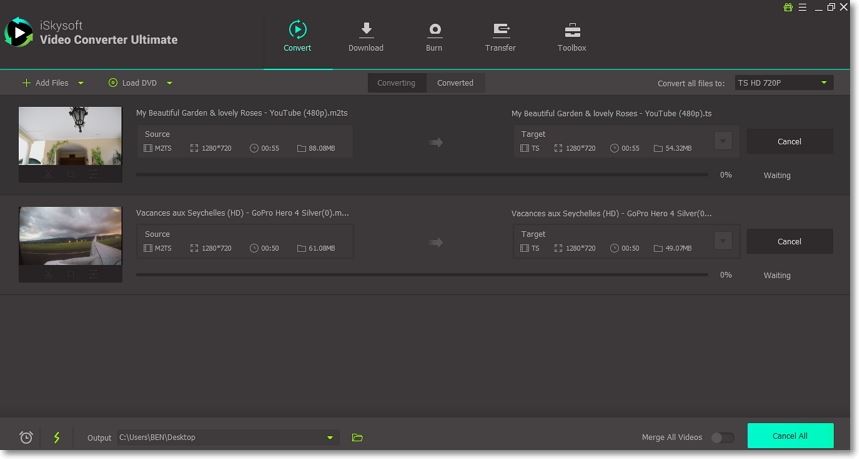Open the Toolbox icon
859x459 pixels.
click(571, 30)
